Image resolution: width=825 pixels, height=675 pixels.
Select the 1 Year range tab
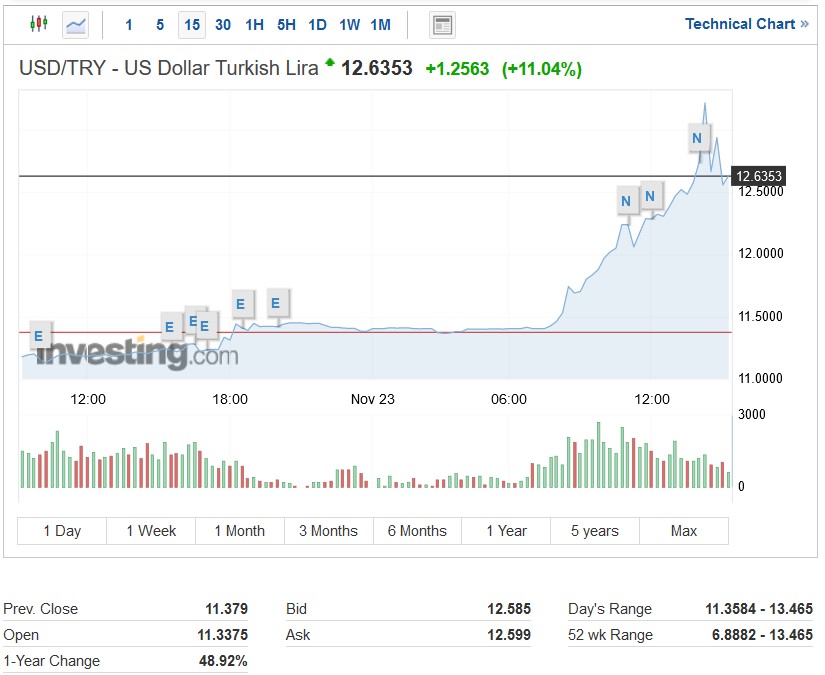click(x=506, y=531)
